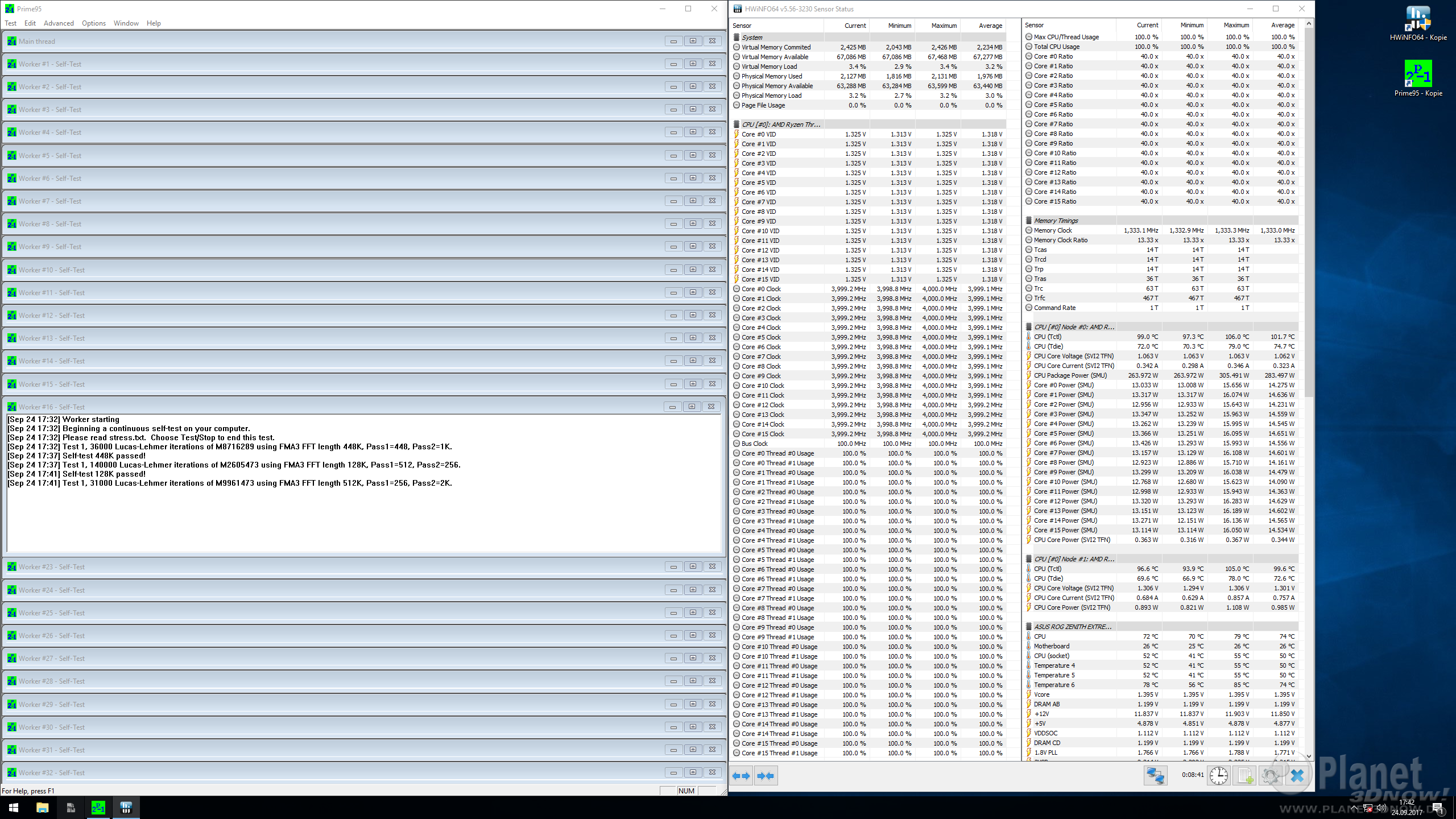Select the Core #15 Clock sensor row
Image resolution: width=1456 pixels, height=819 pixels.
click(x=868, y=434)
